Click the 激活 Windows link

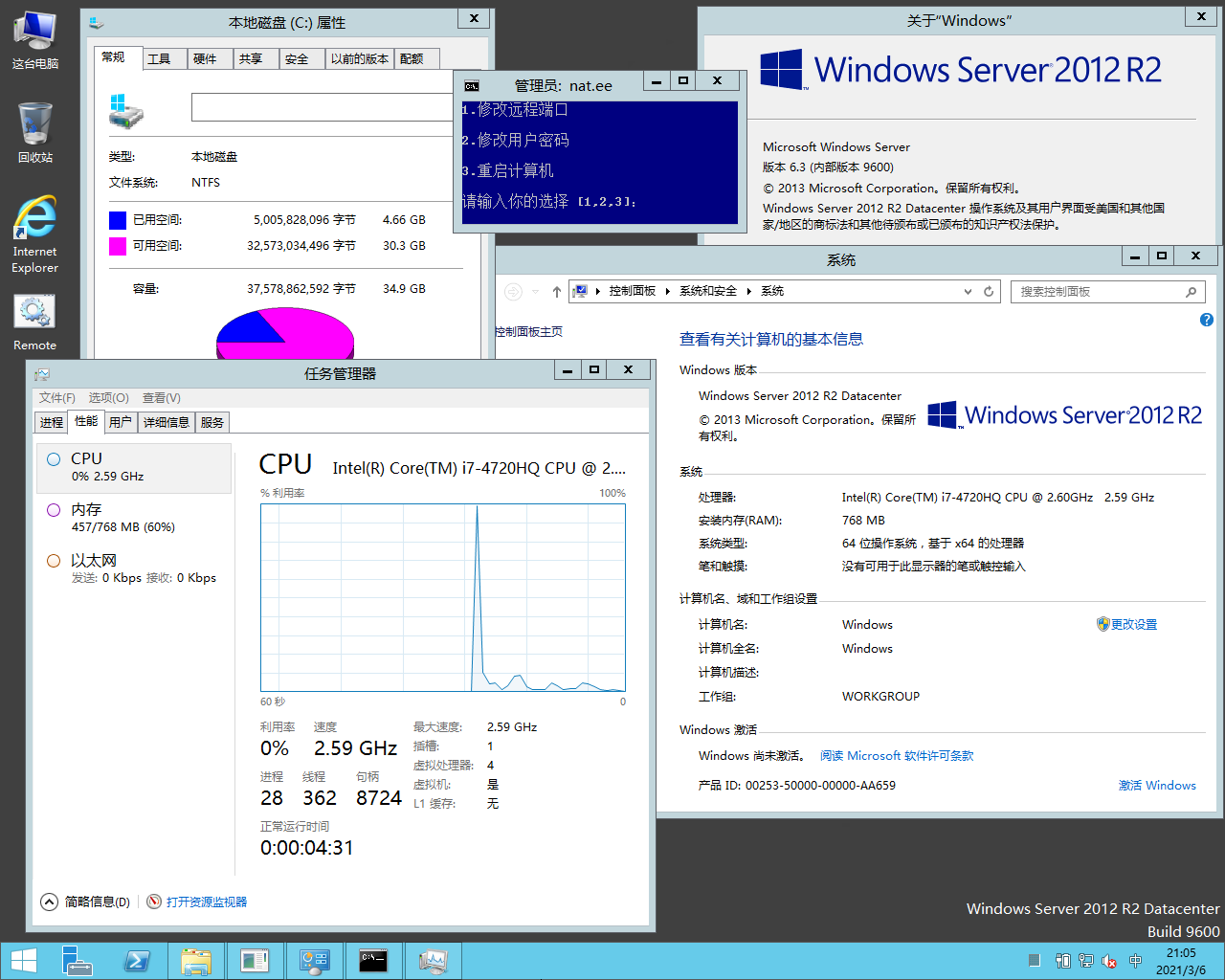point(1157,785)
